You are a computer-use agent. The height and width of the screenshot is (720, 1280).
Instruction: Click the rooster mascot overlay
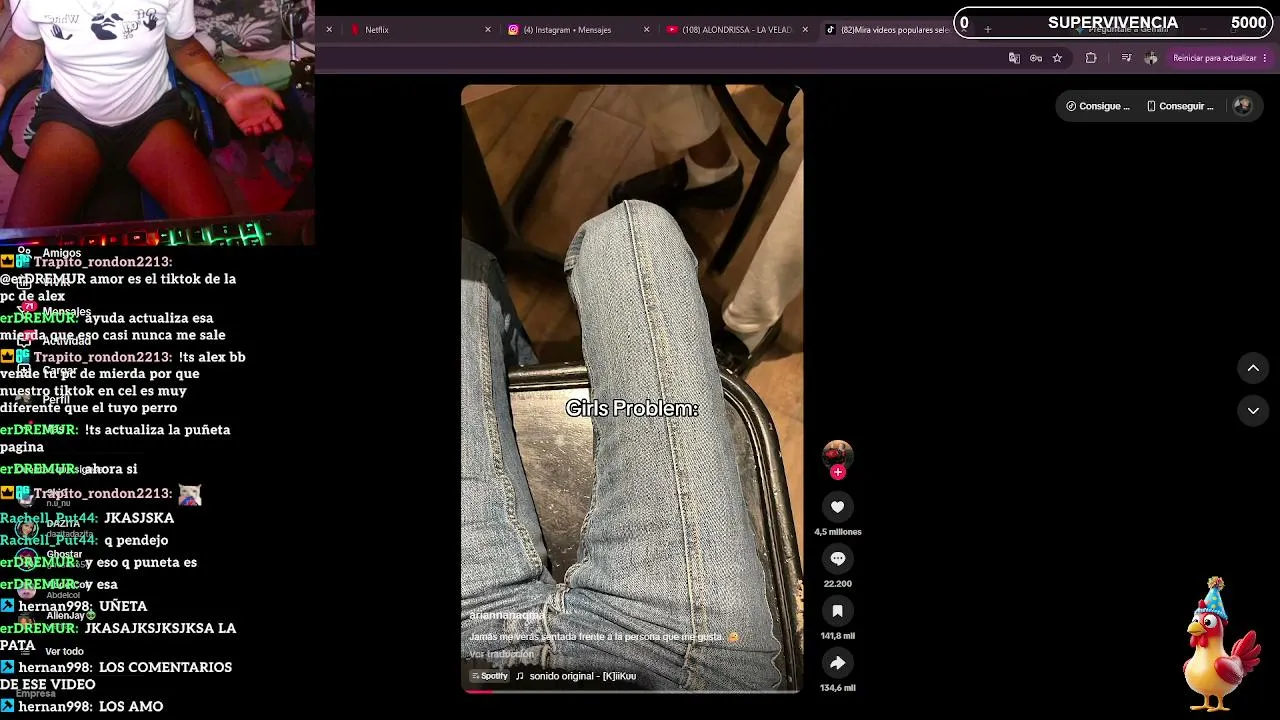(x=1222, y=644)
